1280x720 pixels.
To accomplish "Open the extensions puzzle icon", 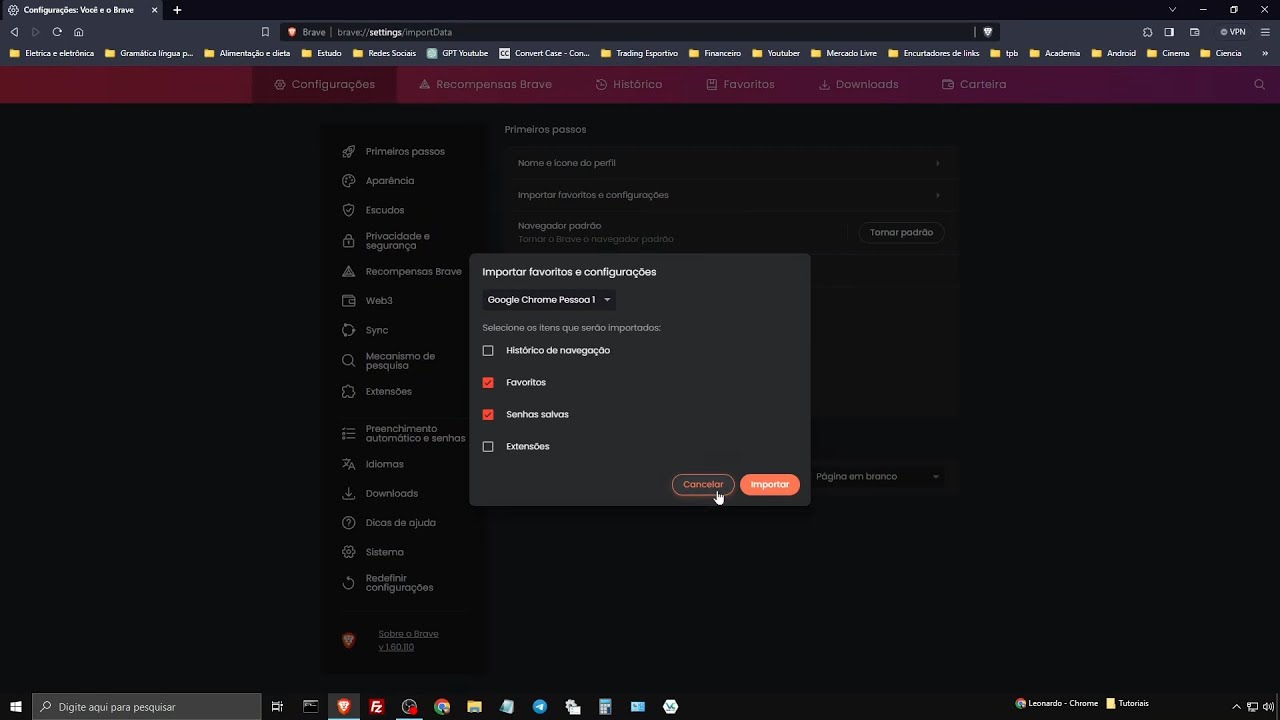I will pyautogui.click(x=1147, y=32).
